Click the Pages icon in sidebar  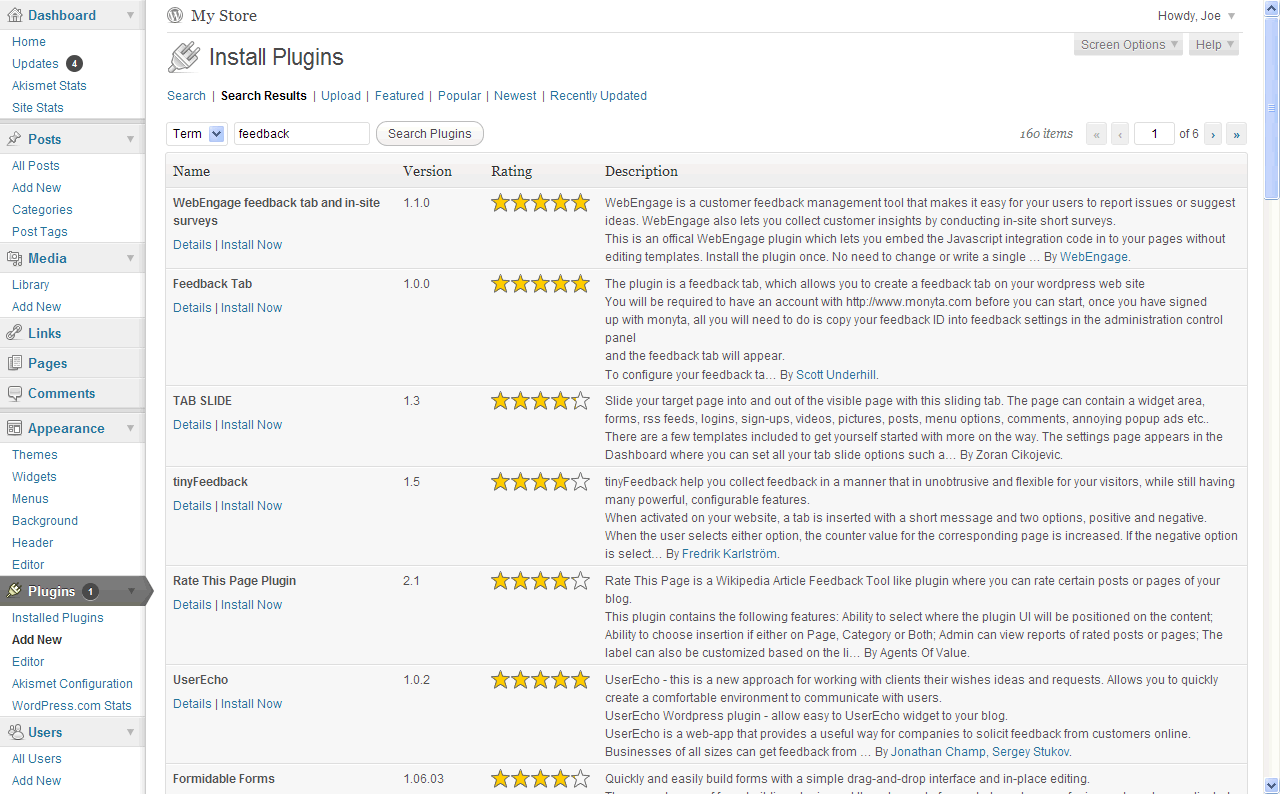[x=14, y=363]
